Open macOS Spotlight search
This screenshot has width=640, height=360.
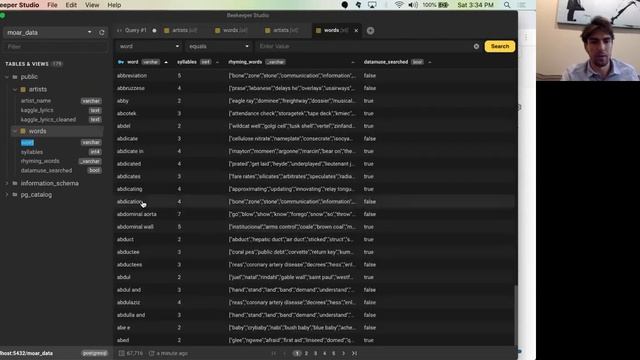coord(507,5)
